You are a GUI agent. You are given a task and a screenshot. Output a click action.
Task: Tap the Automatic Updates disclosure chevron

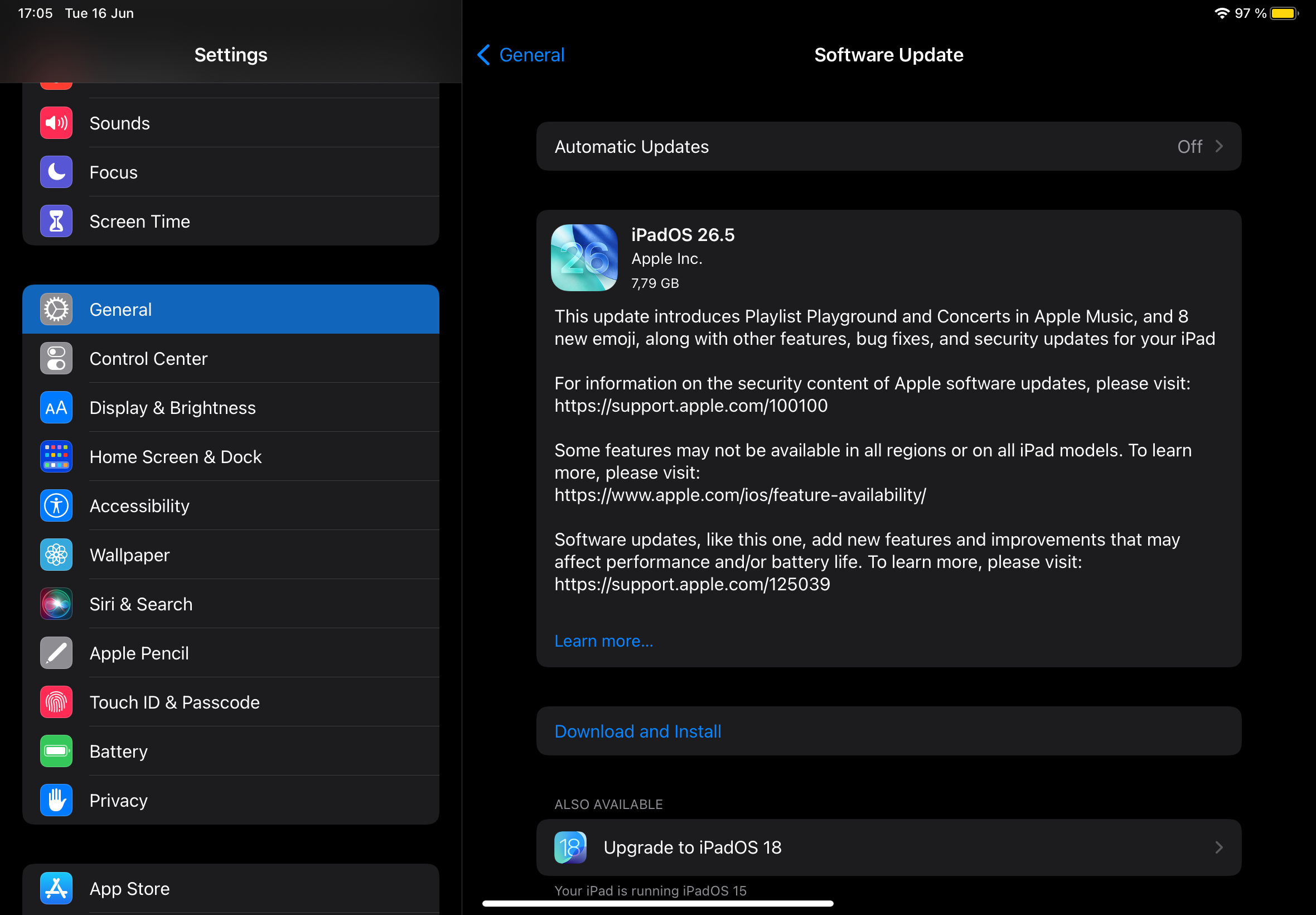point(1219,147)
